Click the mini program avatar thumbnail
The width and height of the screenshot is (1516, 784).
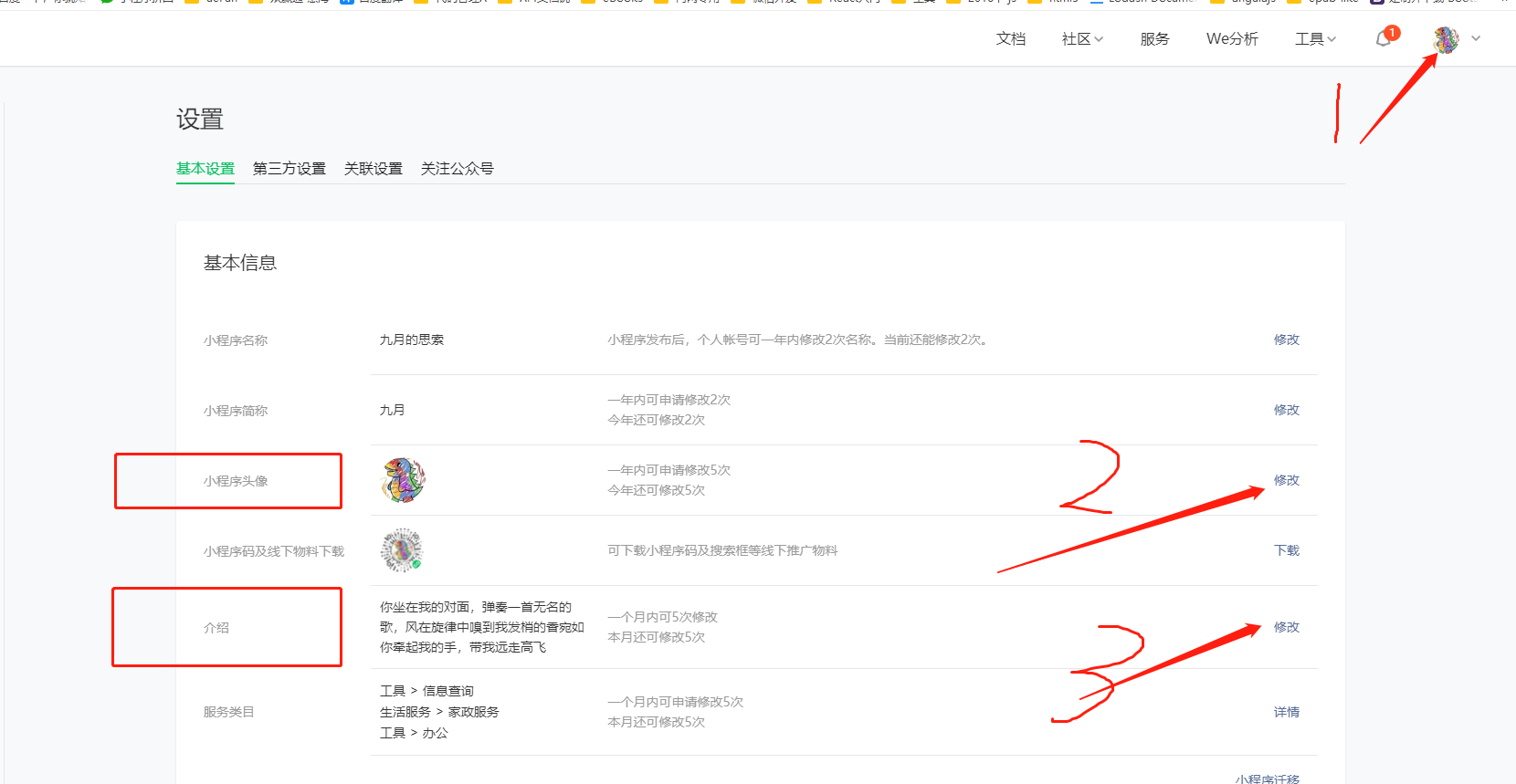(403, 480)
